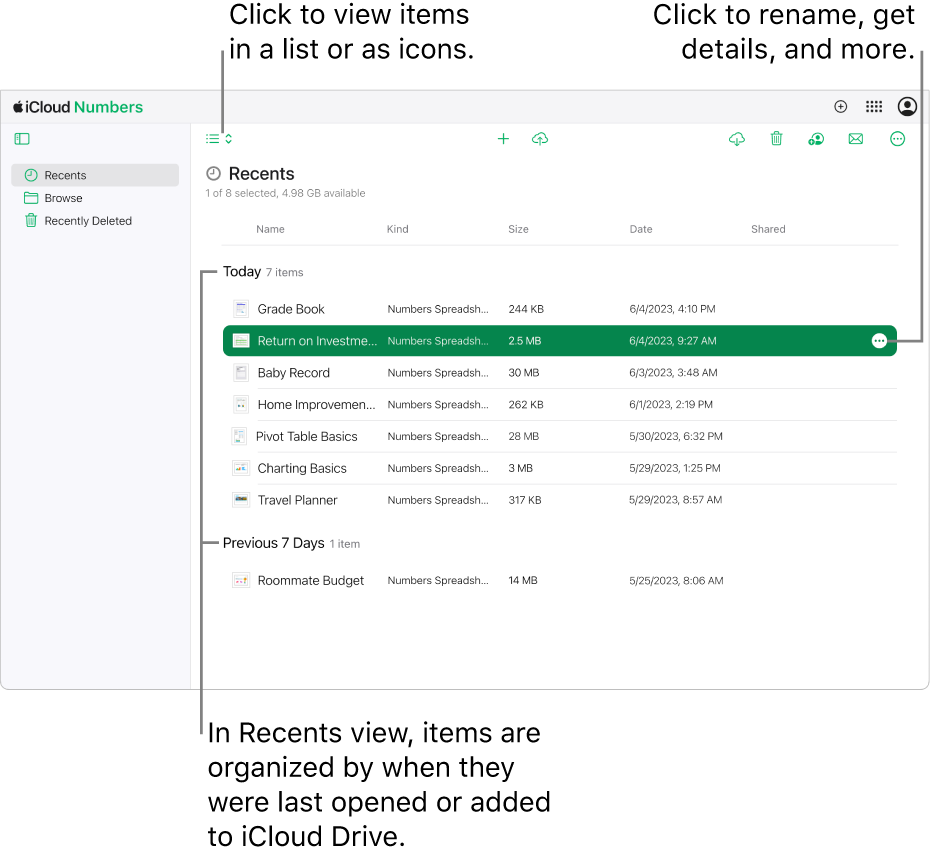Click the Pivot Table Basics thumbnail

pos(239,437)
